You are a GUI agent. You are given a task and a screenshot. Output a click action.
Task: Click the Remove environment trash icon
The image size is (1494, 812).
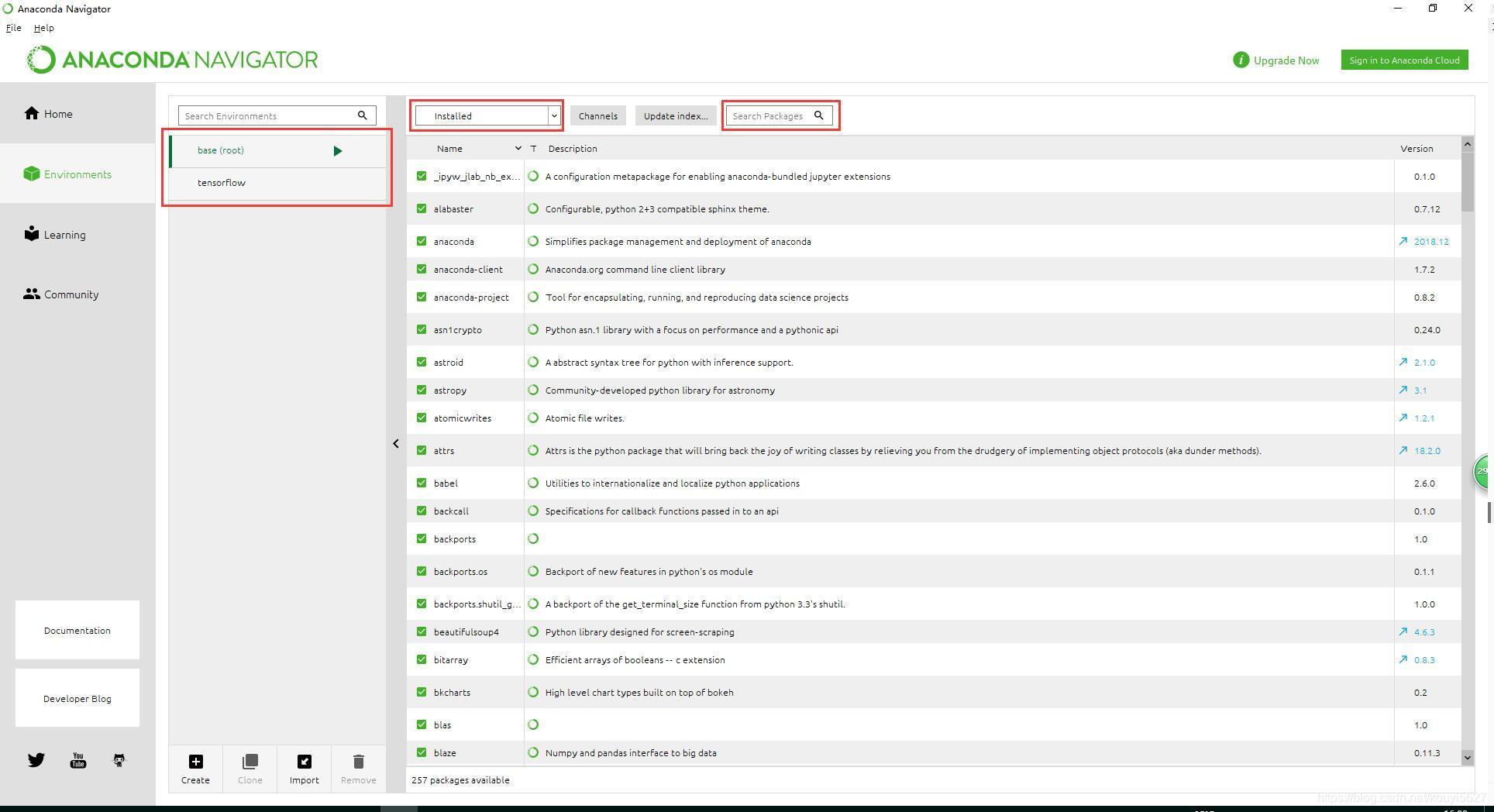(x=358, y=762)
